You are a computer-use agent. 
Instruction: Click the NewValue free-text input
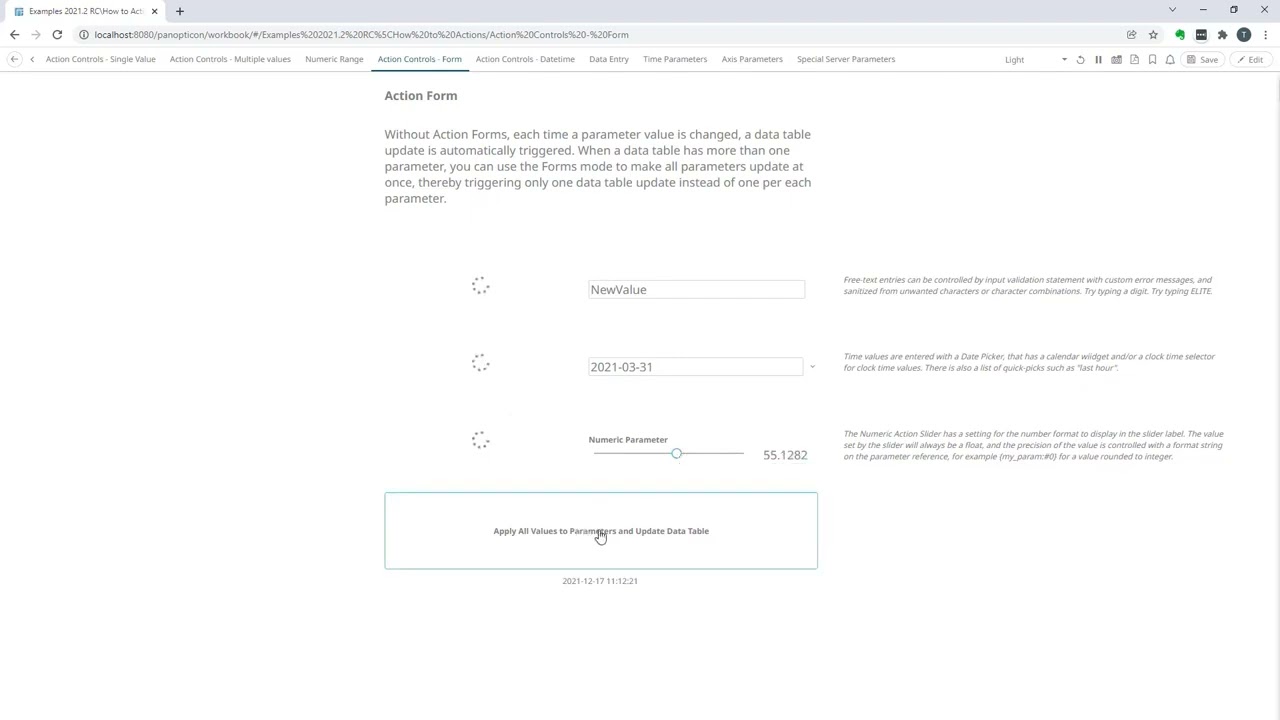pyautogui.click(x=696, y=290)
